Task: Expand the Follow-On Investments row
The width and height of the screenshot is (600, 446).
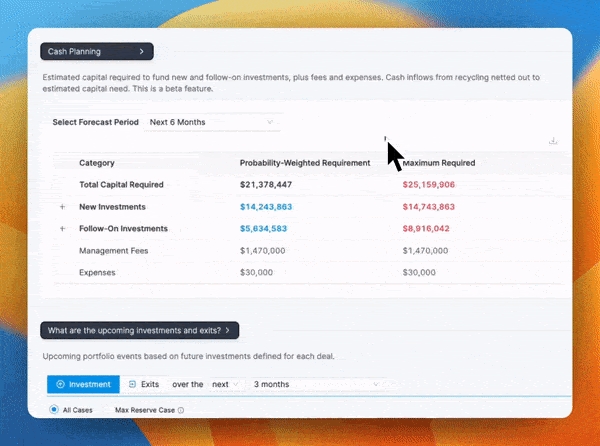Action: (62, 229)
